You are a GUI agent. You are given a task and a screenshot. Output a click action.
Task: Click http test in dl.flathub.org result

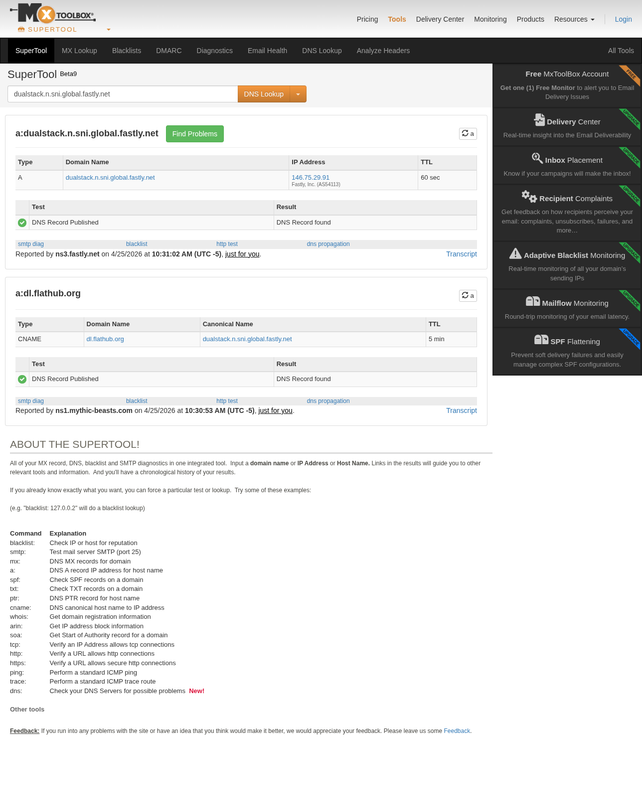[x=227, y=401]
